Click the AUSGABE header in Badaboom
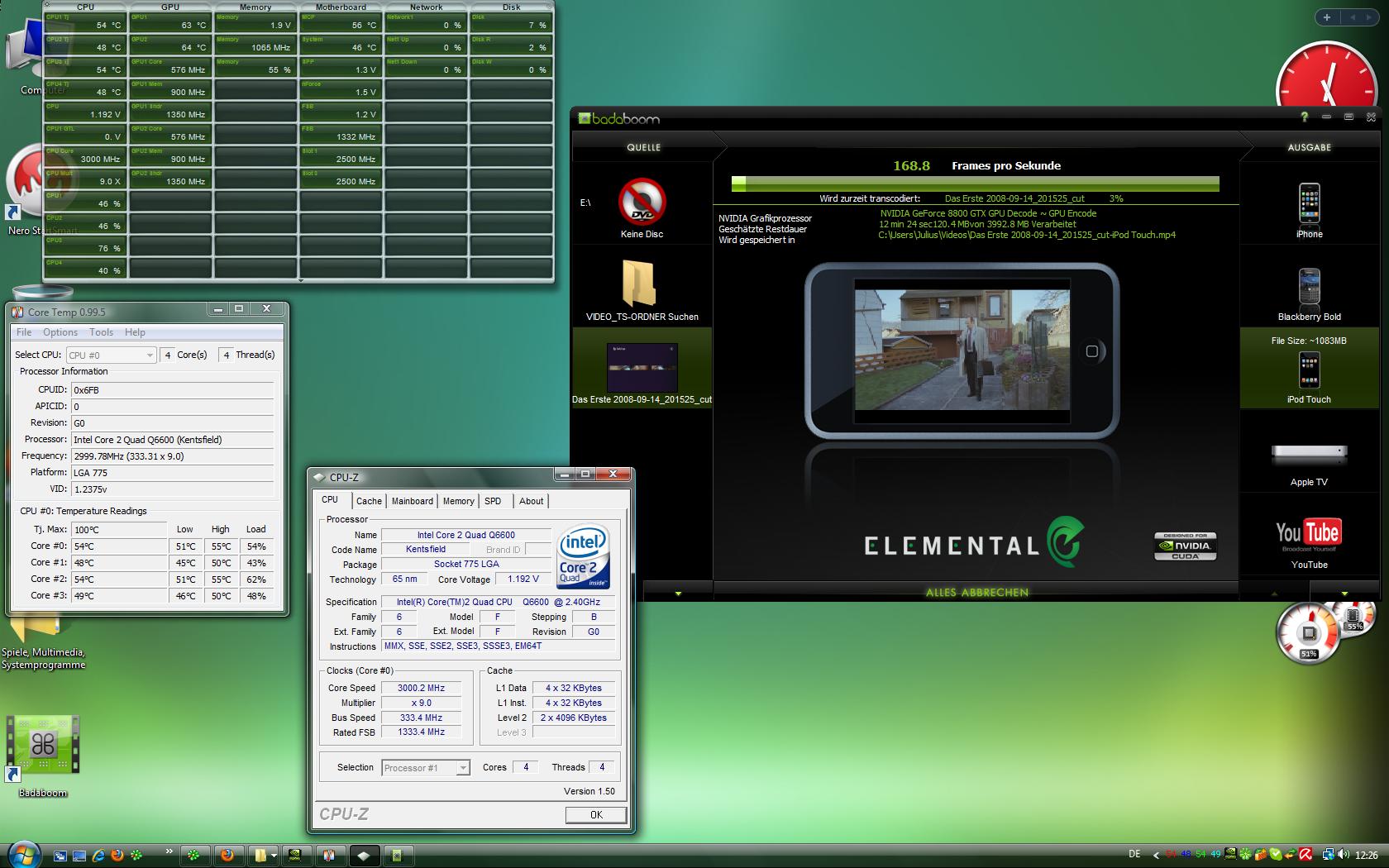 (x=1310, y=147)
